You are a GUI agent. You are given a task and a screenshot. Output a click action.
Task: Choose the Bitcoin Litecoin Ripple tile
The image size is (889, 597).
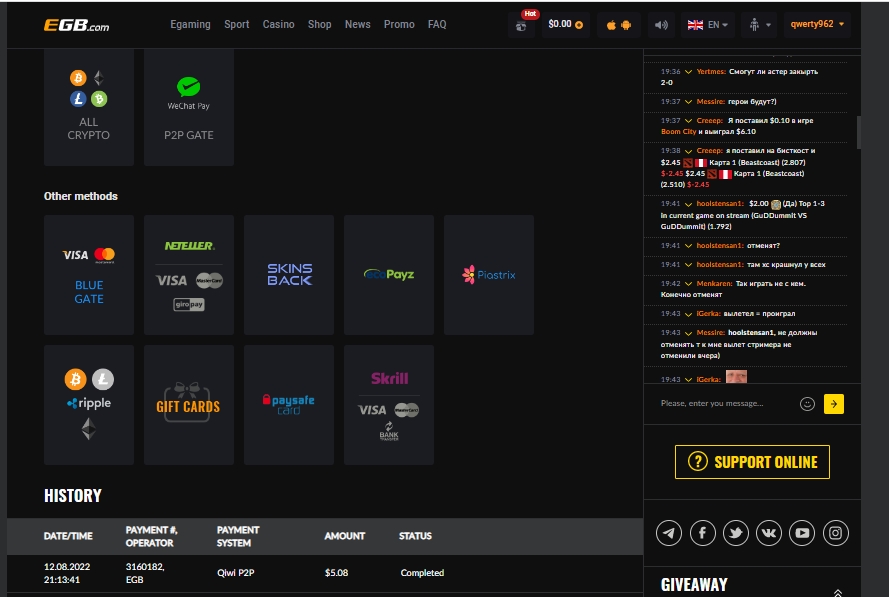[89, 405]
